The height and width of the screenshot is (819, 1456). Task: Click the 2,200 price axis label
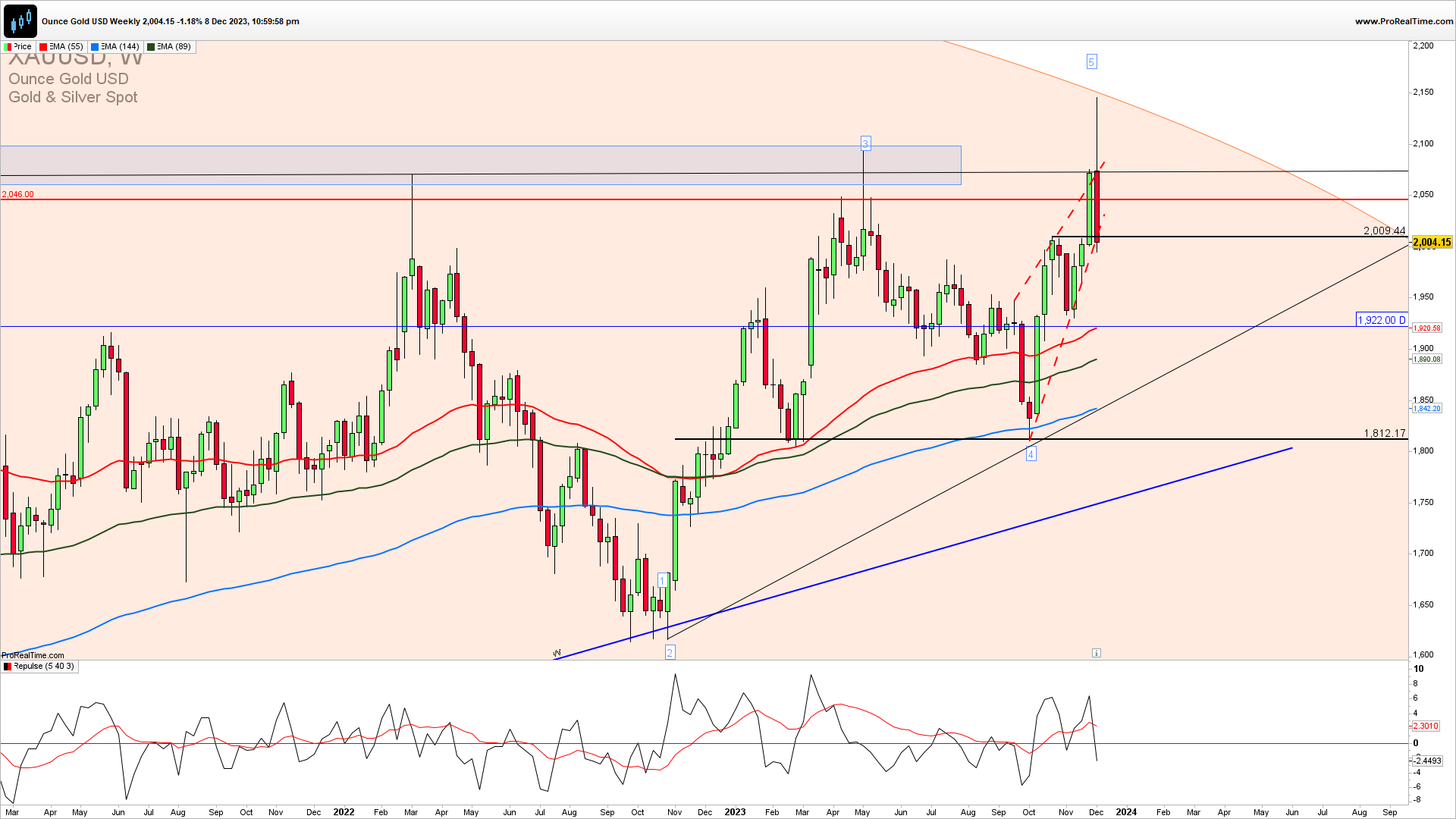click(x=1423, y=46)
